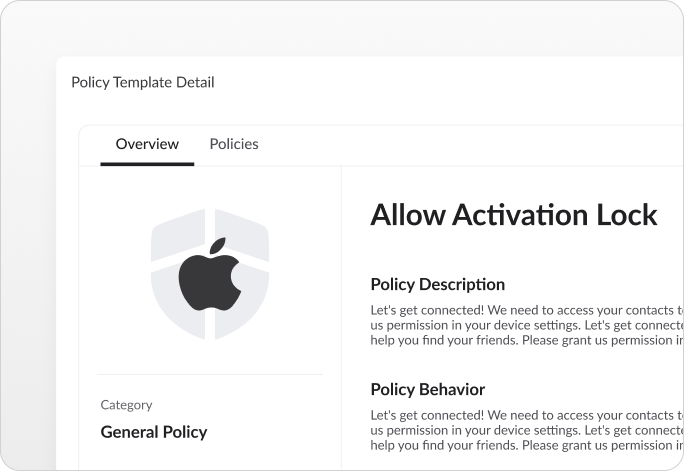684x471 pixels.
Task: Click the Policy Behavior heading
Action: point(428,389)
